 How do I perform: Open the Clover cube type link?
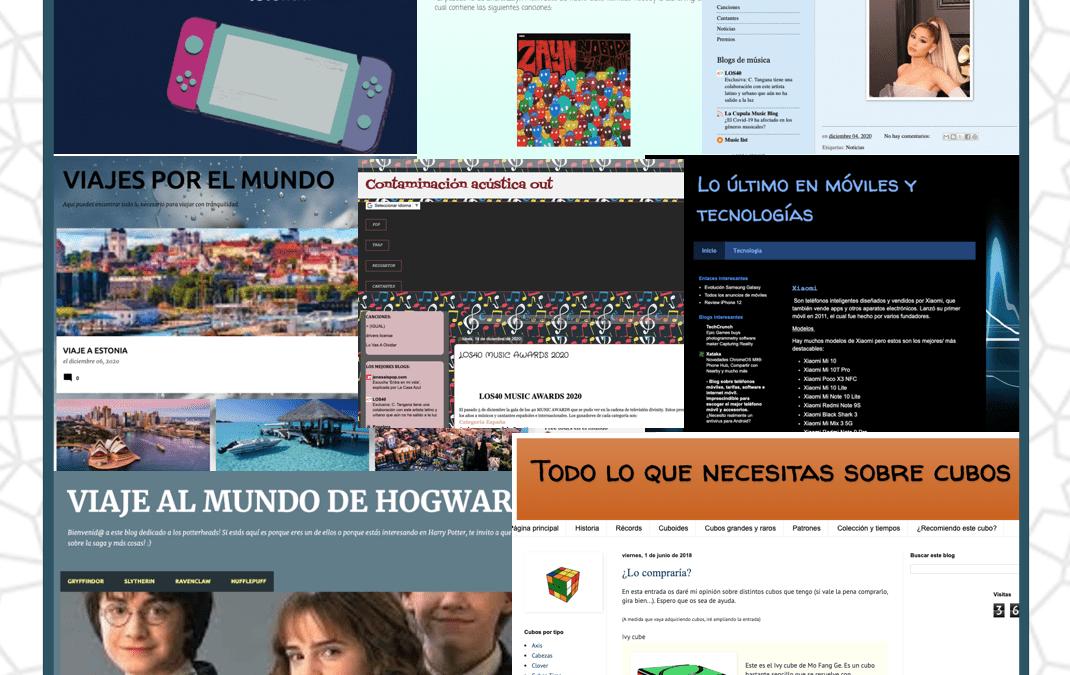540,666
